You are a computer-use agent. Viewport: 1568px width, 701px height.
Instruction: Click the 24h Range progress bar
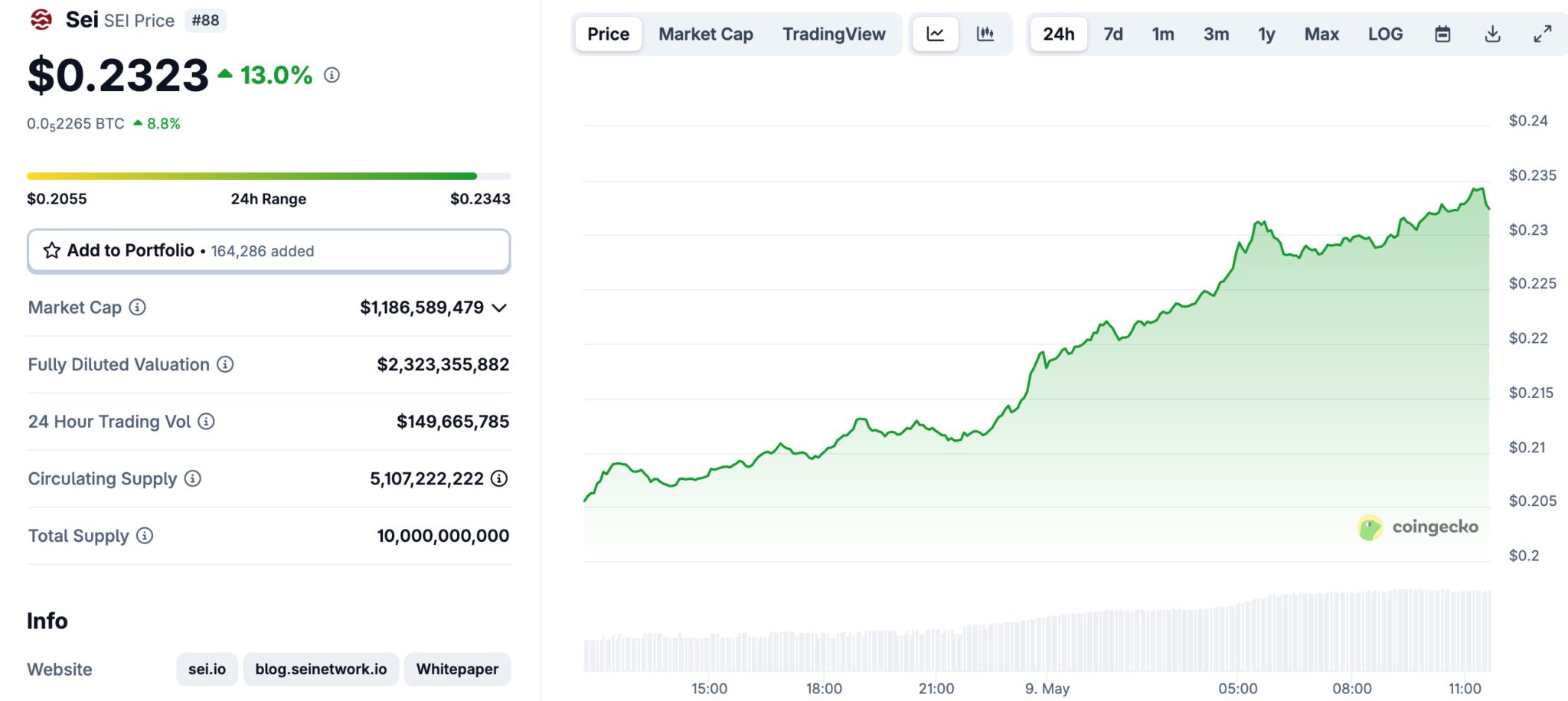click(268, 176)
